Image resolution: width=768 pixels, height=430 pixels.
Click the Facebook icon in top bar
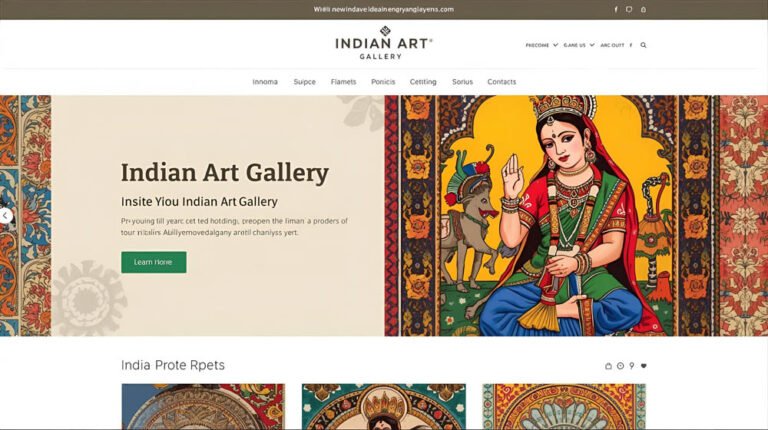[616, 9]
